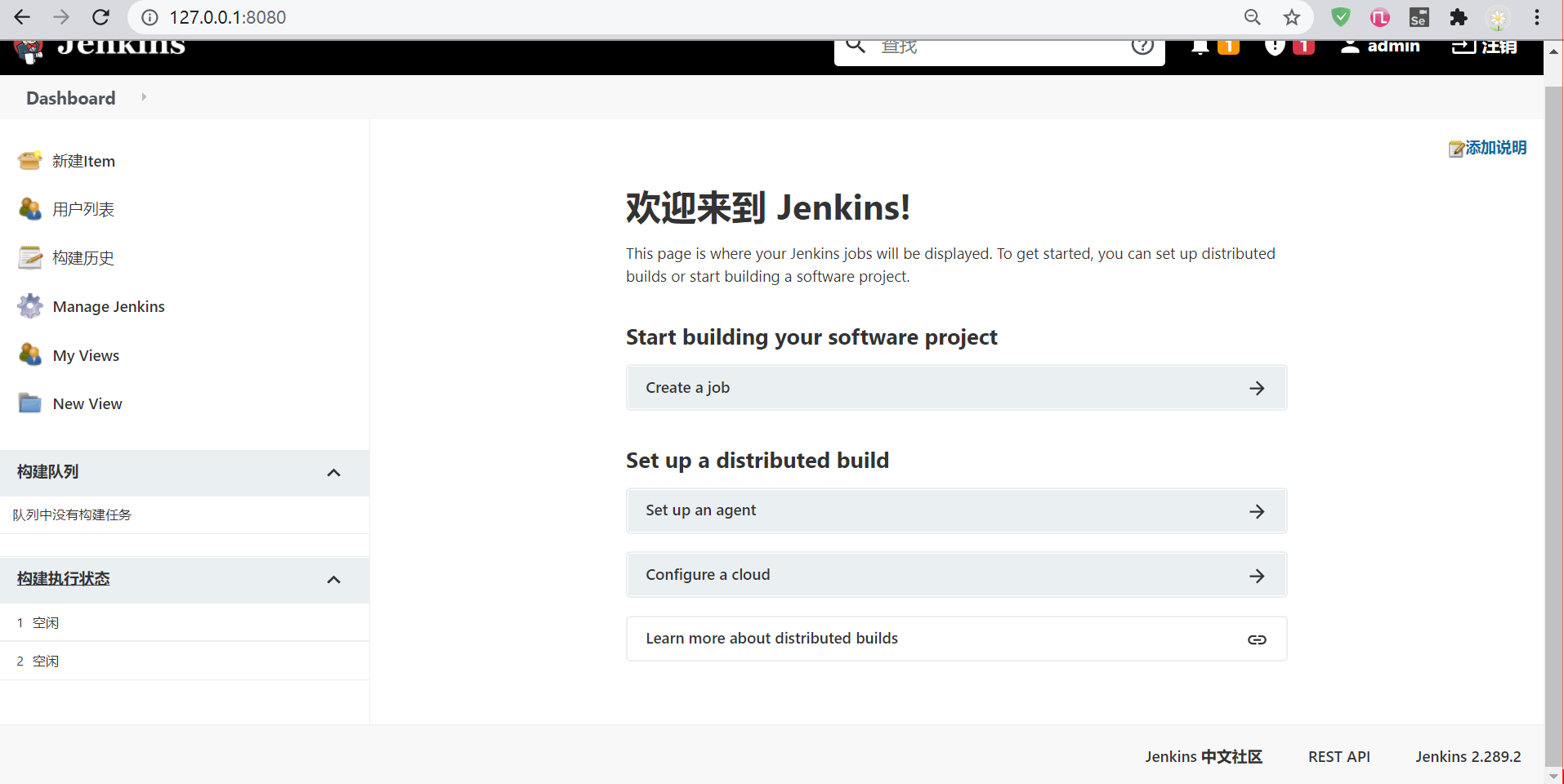The width and height of the screenshot is (1564, 784).
Task: Click the "Set up a distributed build" heading
Action: (757, 461)
